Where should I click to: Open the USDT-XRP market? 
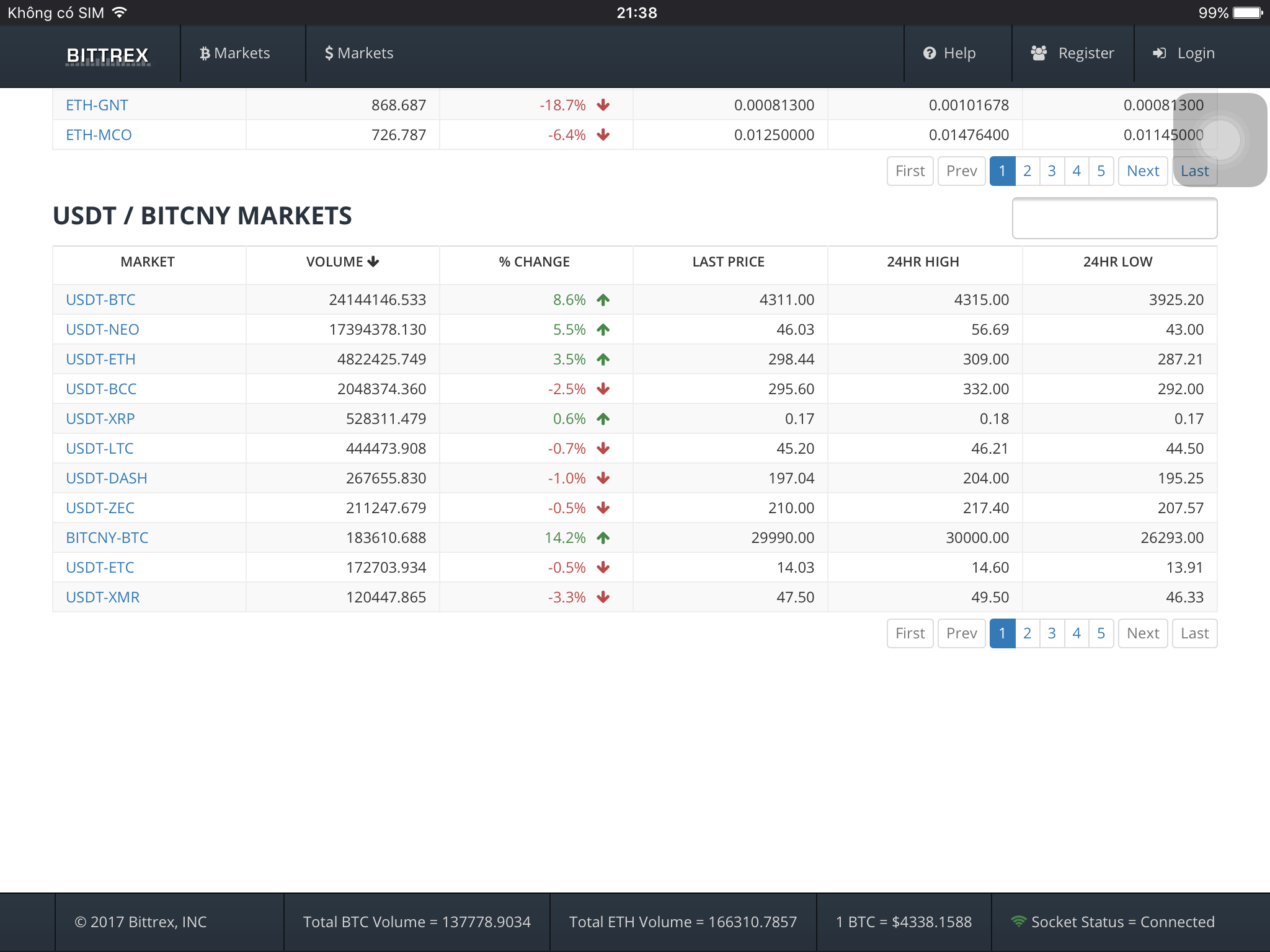100,419
